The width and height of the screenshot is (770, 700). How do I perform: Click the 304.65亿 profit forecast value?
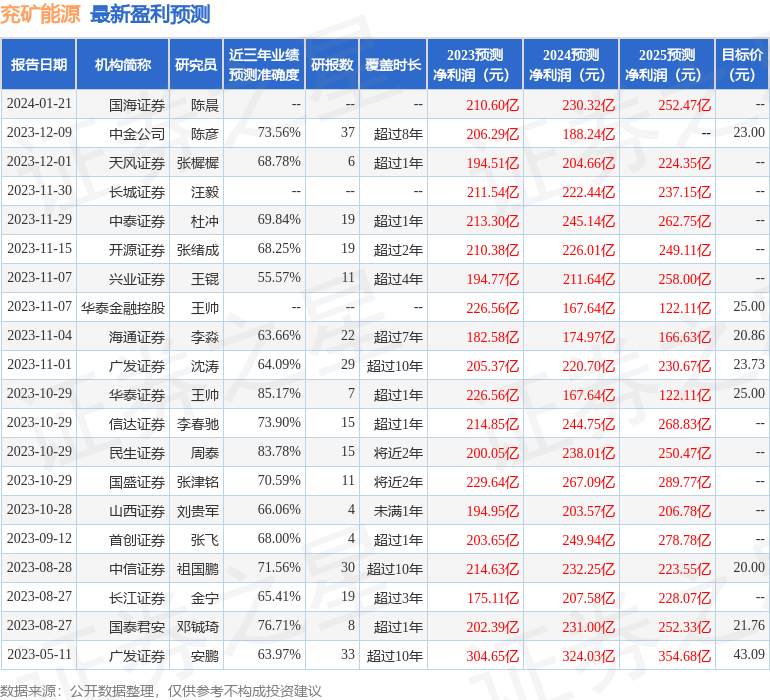click(492, 656)
